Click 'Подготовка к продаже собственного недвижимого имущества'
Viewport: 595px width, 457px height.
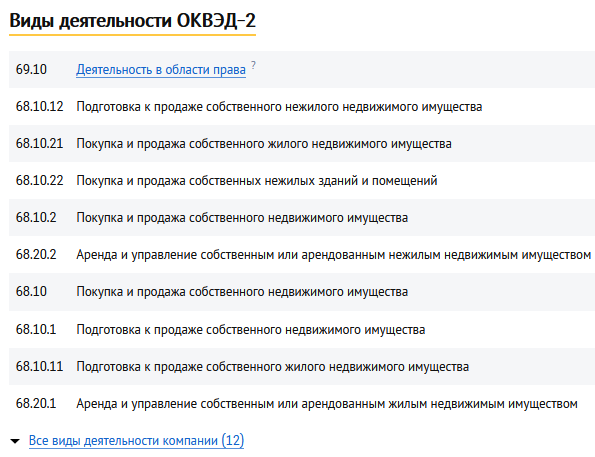[251, 330]
